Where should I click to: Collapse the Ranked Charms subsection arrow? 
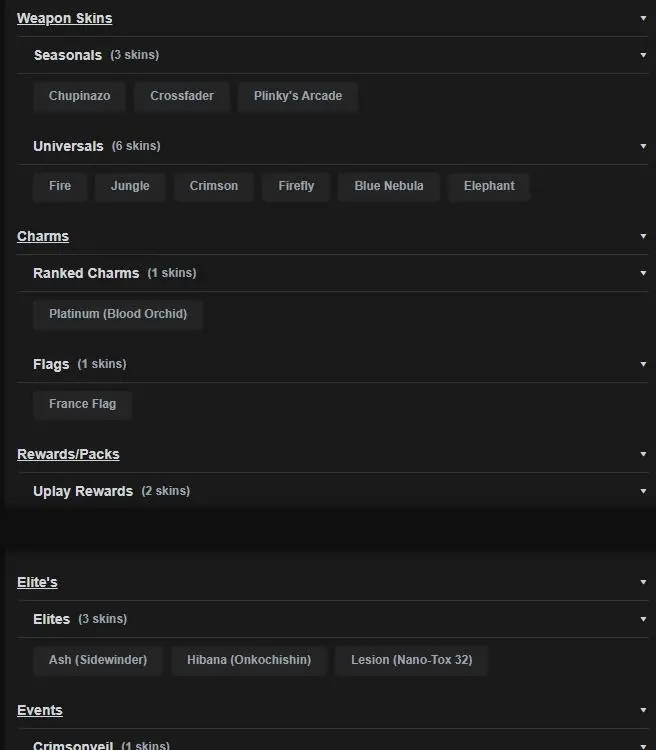coord(643,273)
